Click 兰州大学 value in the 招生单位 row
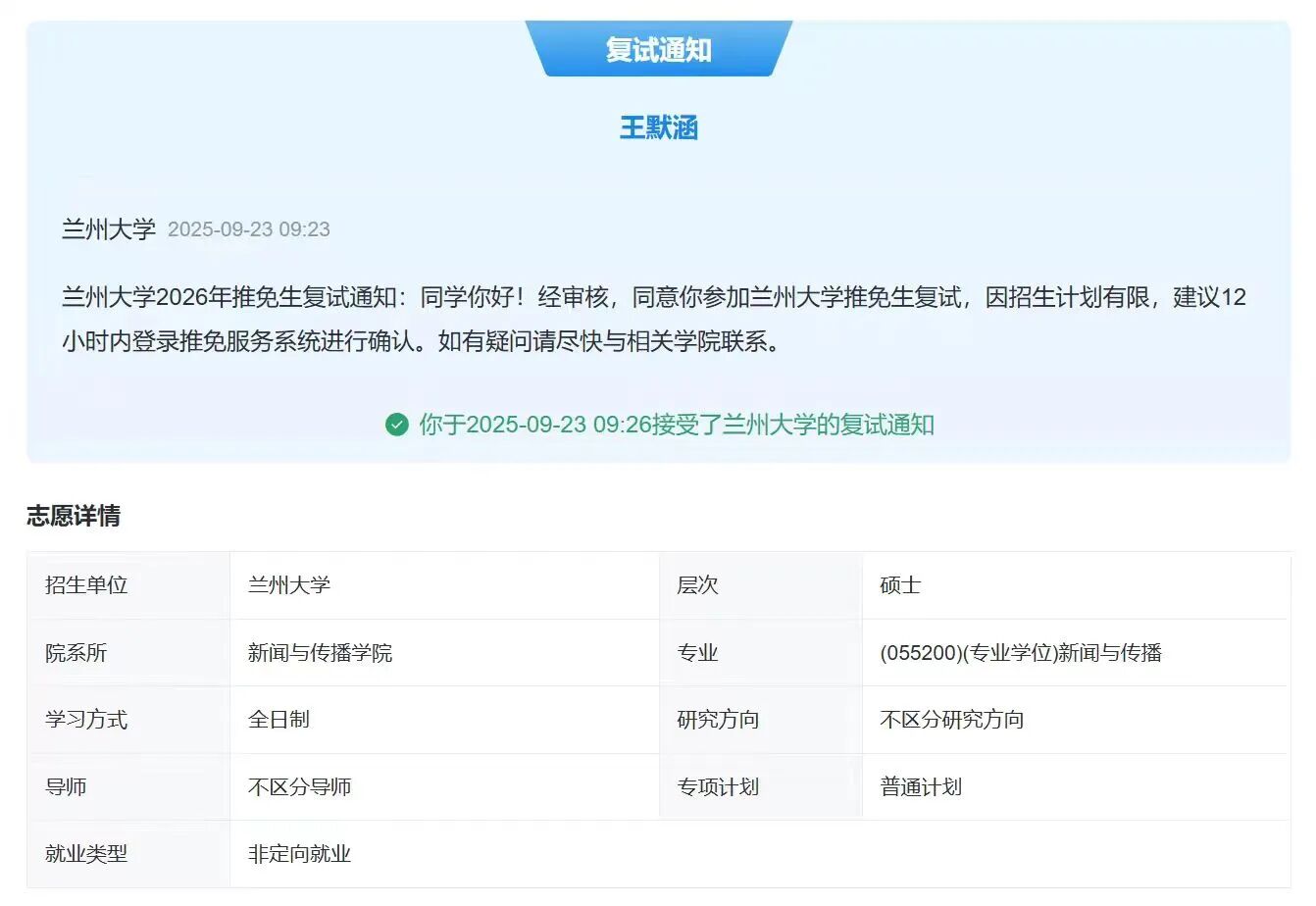Image resolution: width=1316 pixels, height=906 pixels. tap(289, 585)
